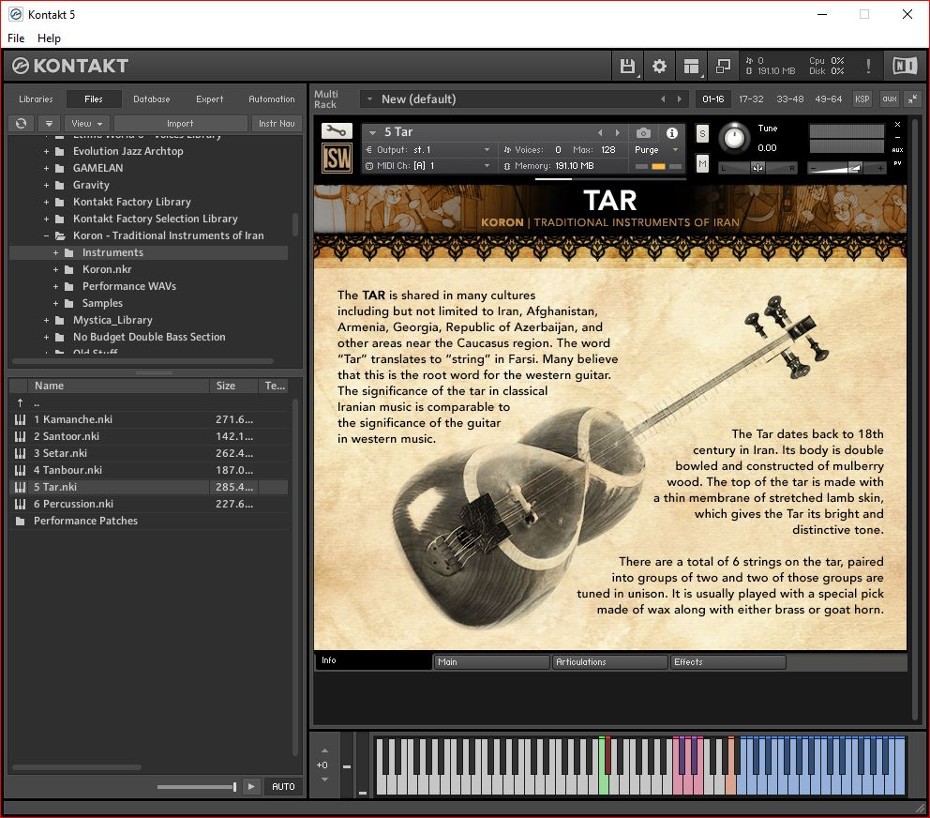Show the Effects page
The height and width of the screenshot is (818, 930).
728,662
